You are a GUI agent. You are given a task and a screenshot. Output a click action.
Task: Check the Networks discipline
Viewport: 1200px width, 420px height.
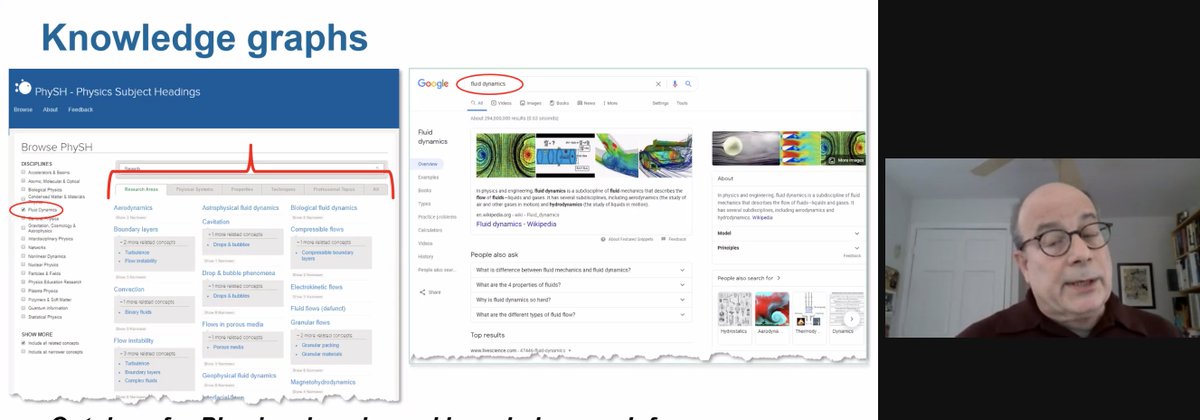[23, 248]
